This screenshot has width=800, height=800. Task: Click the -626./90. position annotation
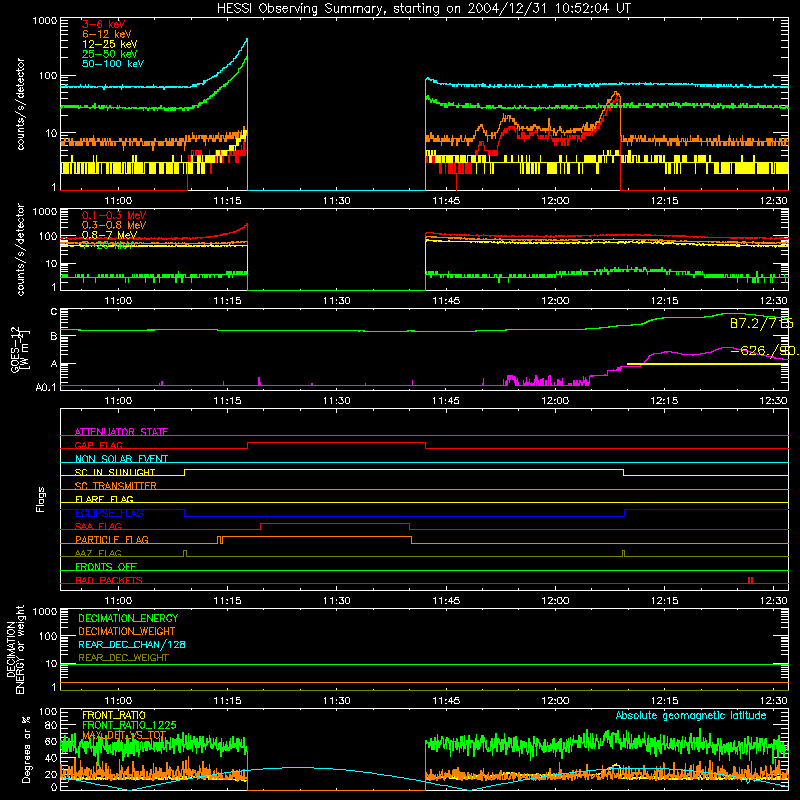(x=765, y=351)
